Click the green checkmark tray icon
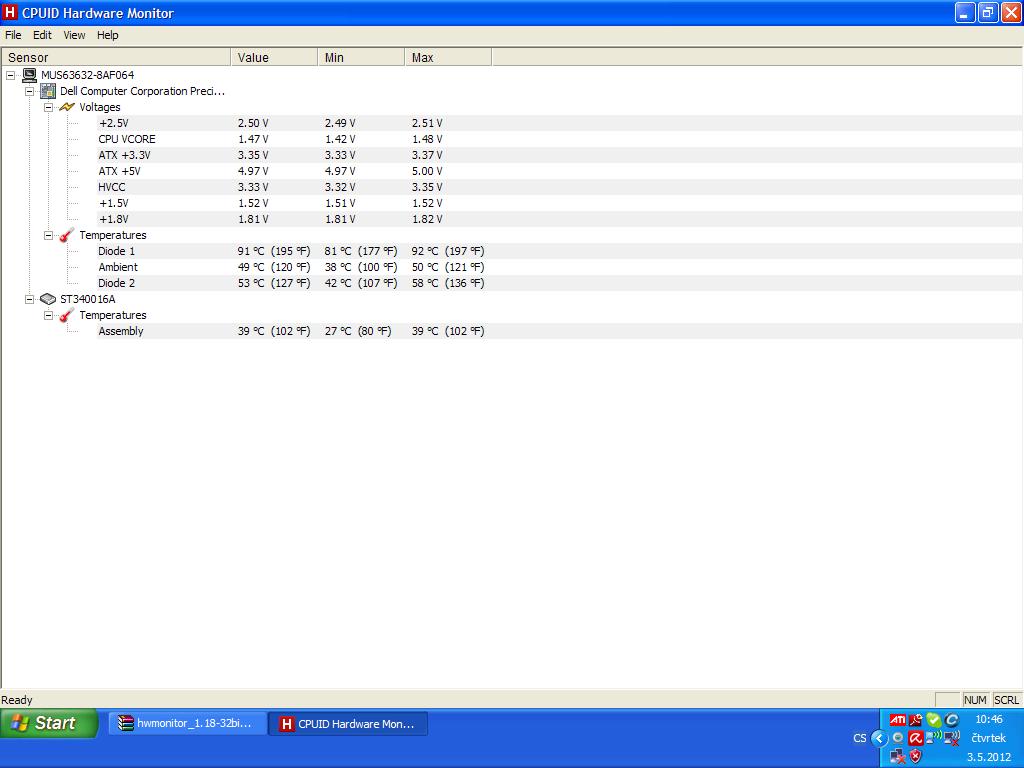 (x=934, y=720)
